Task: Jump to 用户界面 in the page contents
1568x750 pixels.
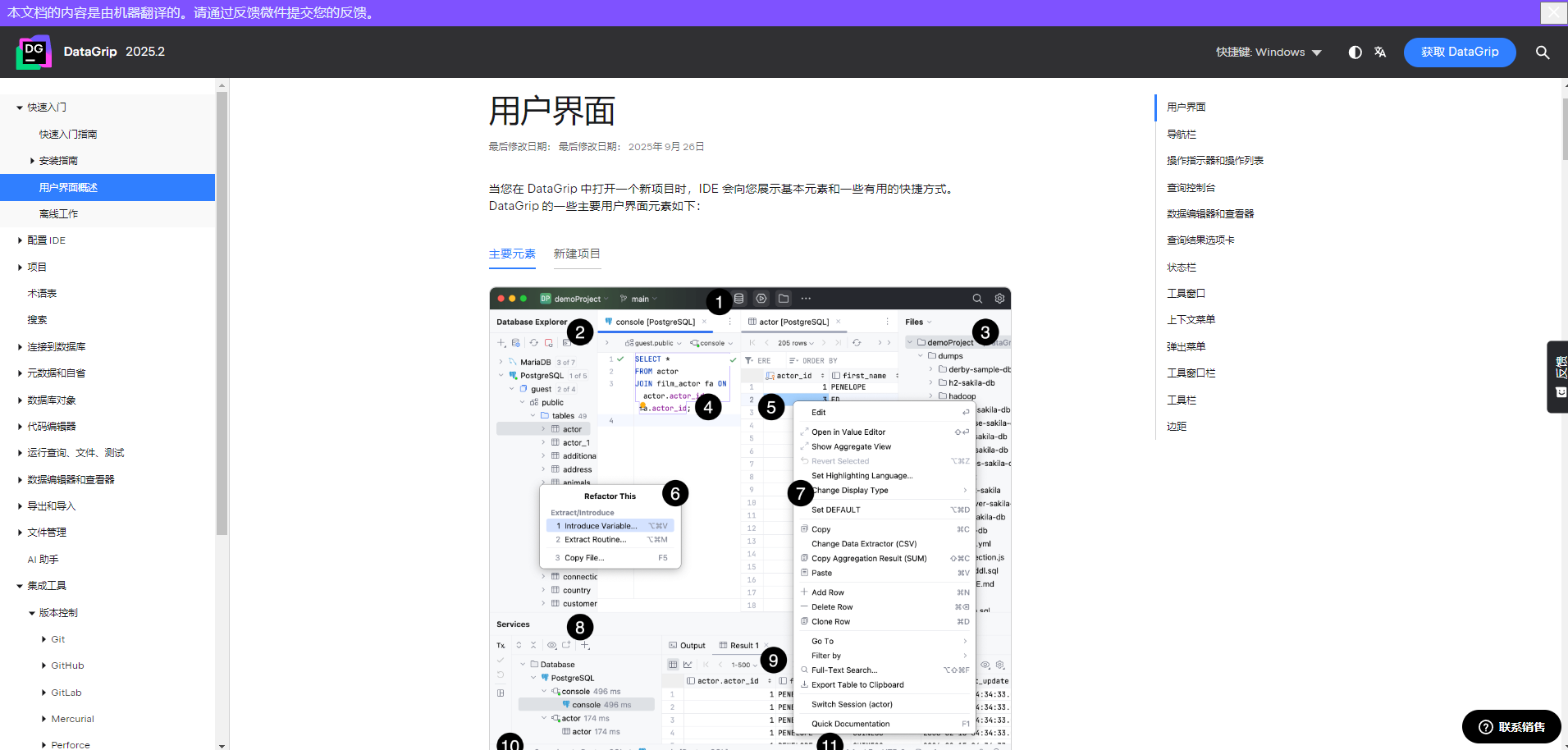Action: coord(1186,107)
